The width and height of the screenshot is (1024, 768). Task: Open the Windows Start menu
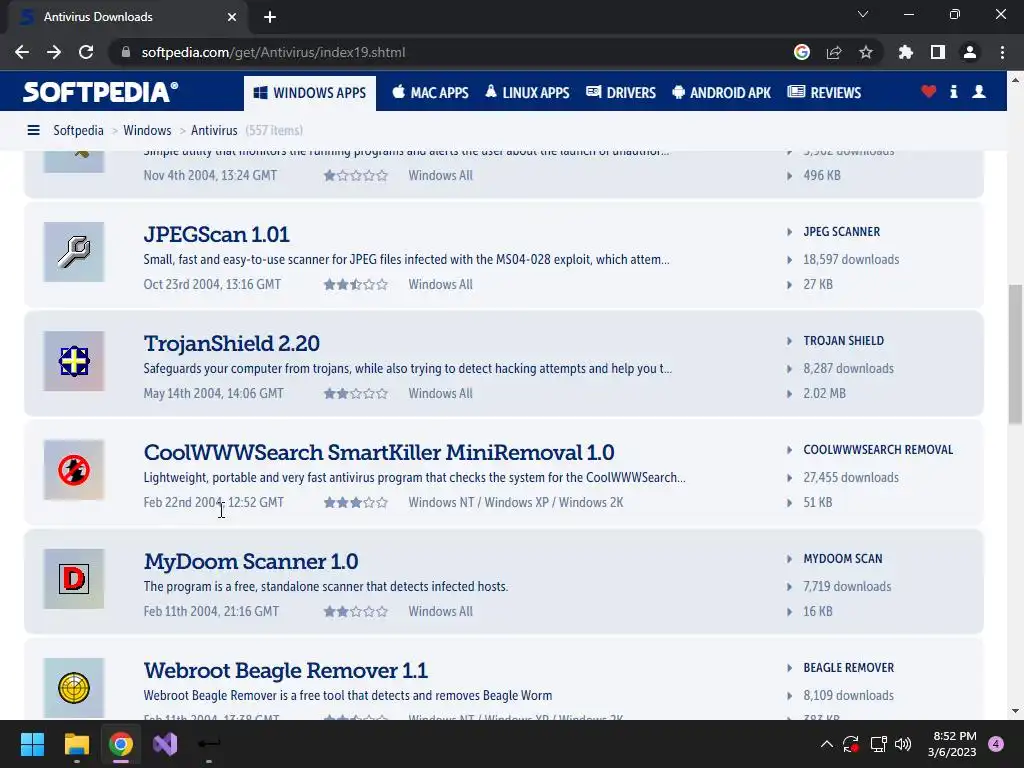point(32,744)
